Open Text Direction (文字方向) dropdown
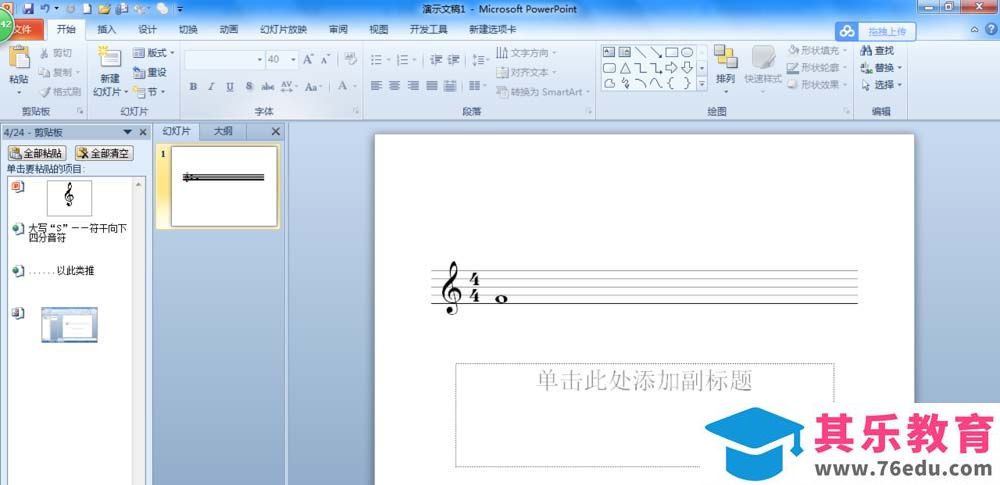This screenshot has height=485, width=1000. click(526, 53)
